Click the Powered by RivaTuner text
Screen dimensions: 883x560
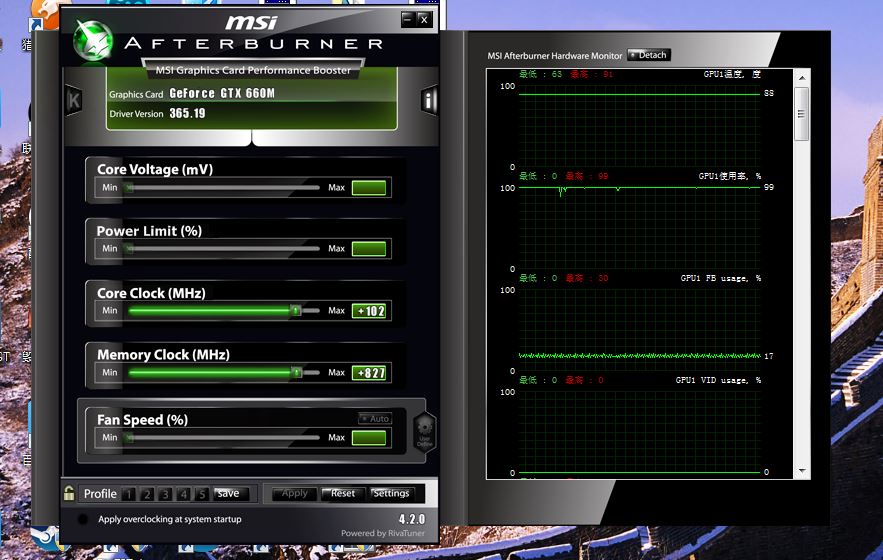[x=383, y=533]
